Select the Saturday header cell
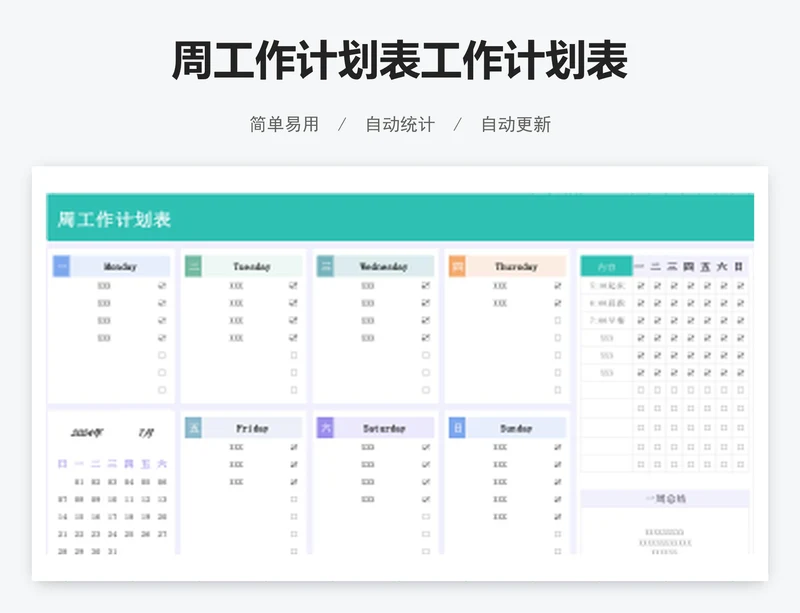Viewport: 800px width, 613px height. click(384, 428)
